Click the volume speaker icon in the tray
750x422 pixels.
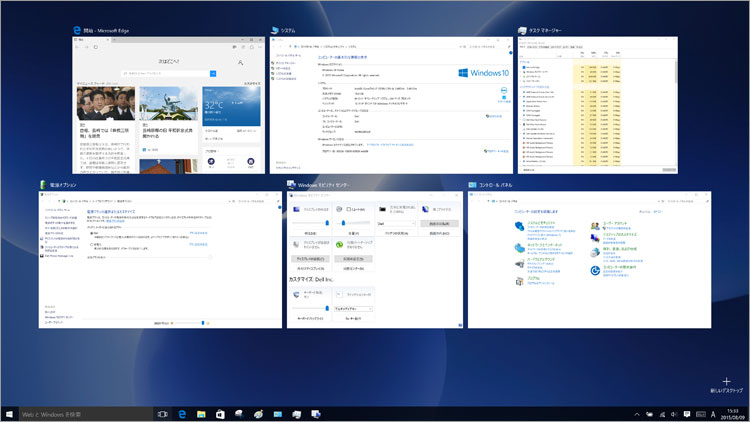[x=674, y=414]
